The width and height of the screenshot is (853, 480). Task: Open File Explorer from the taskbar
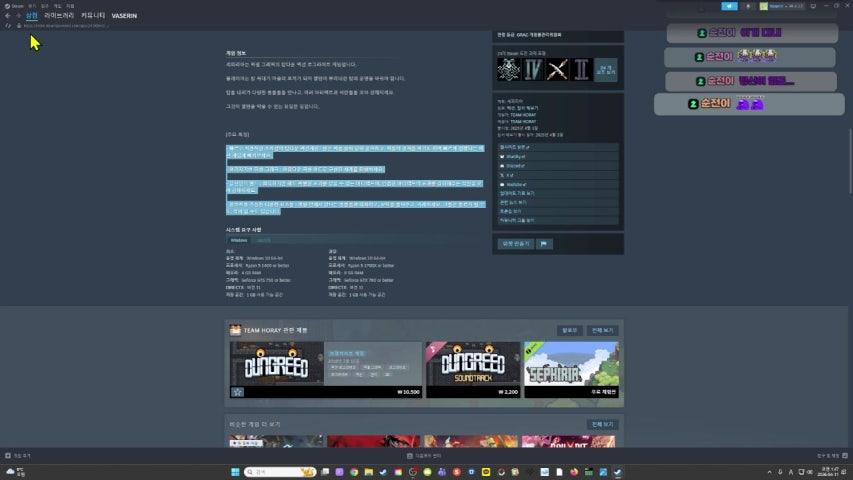click(x=369, y=472)
